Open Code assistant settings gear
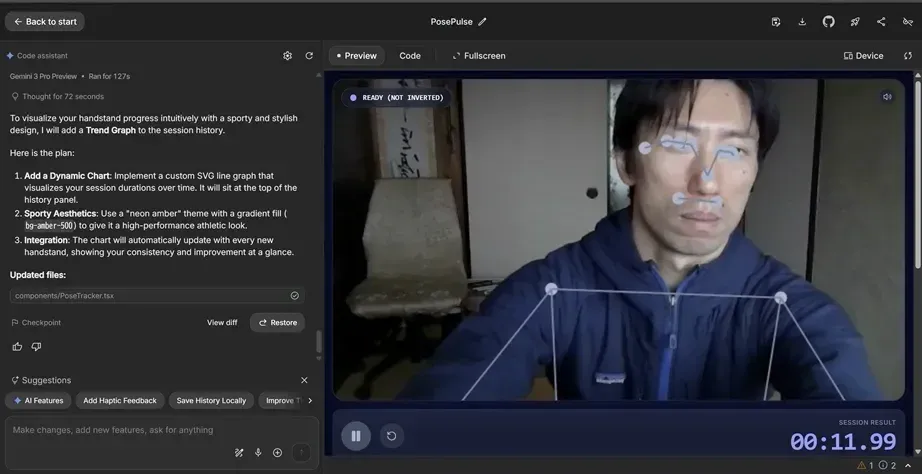 coord(288,56)
